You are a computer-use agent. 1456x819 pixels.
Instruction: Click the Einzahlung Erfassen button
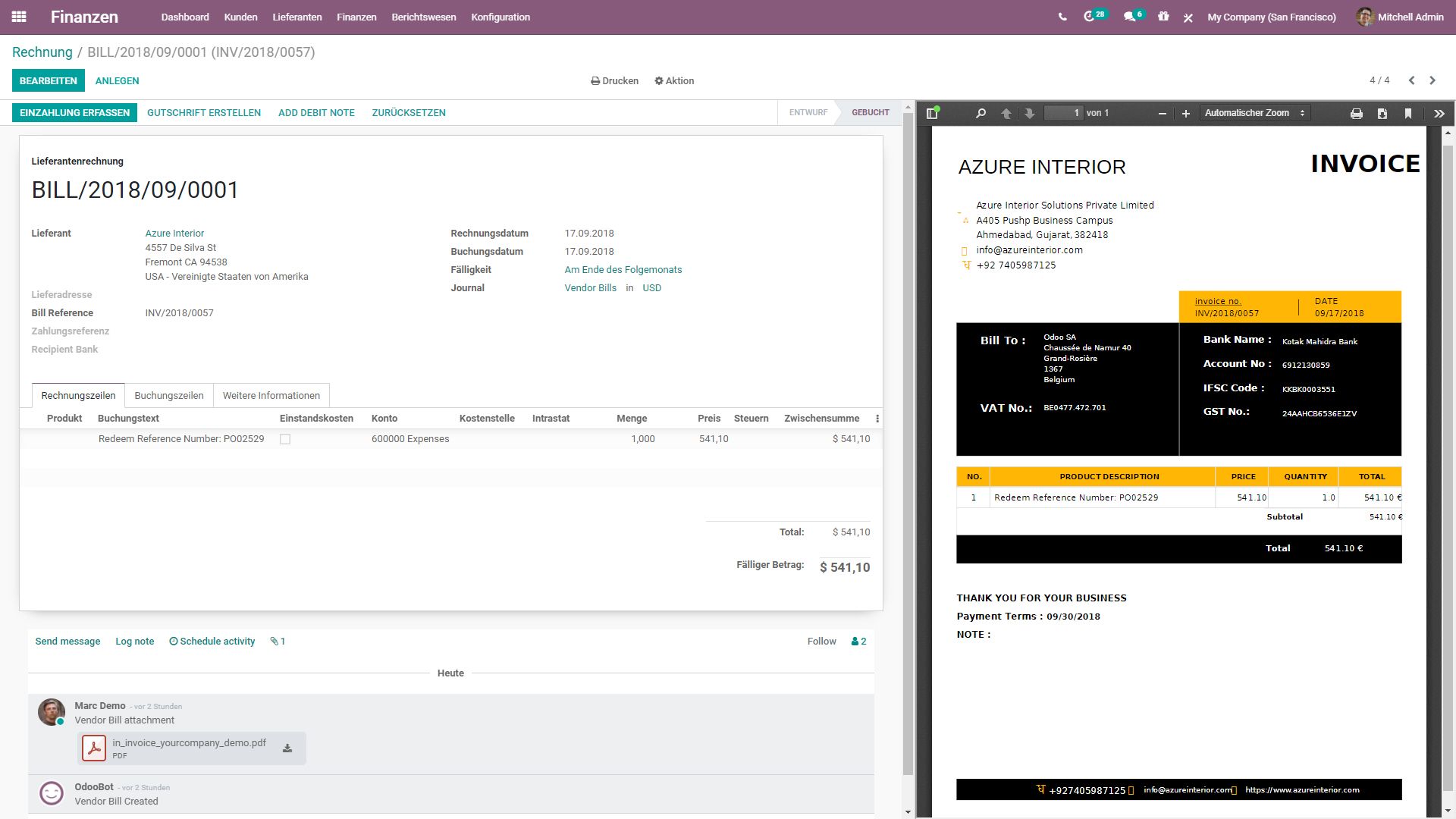pyautogui.click(x=74, y=112)
